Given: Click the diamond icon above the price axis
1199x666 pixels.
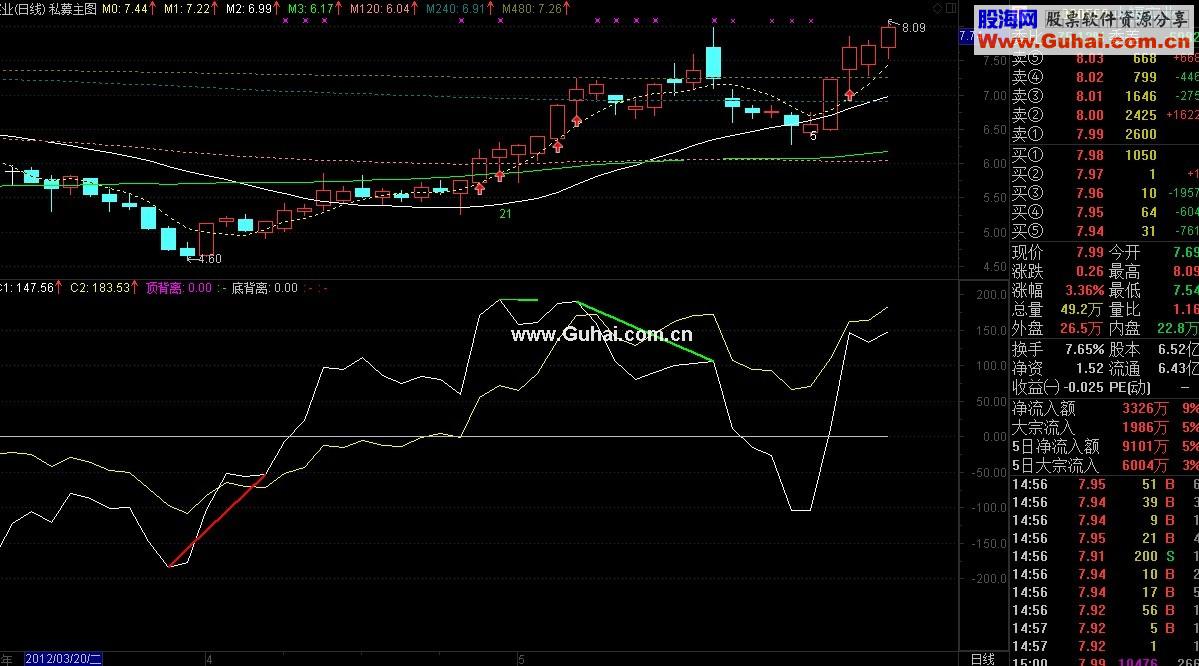Looking at the screenshot, I should tap(938, 8).
